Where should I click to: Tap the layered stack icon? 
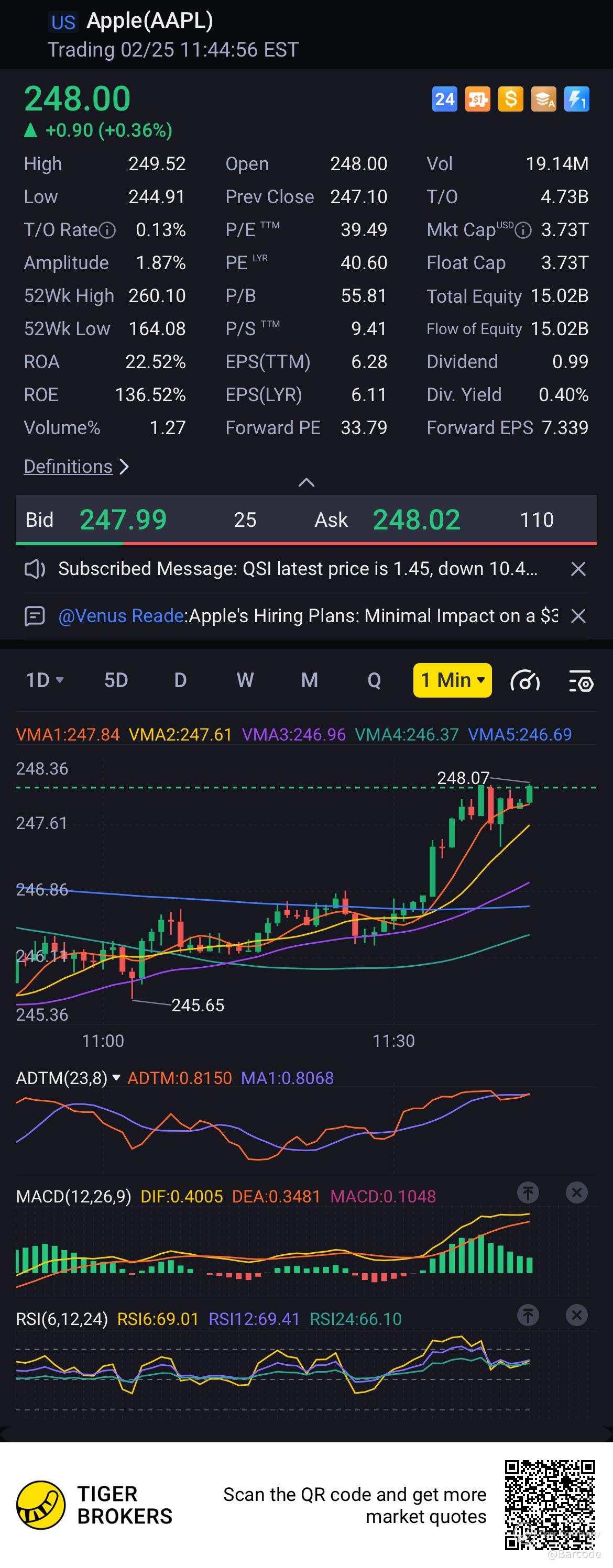coord(544,99)
